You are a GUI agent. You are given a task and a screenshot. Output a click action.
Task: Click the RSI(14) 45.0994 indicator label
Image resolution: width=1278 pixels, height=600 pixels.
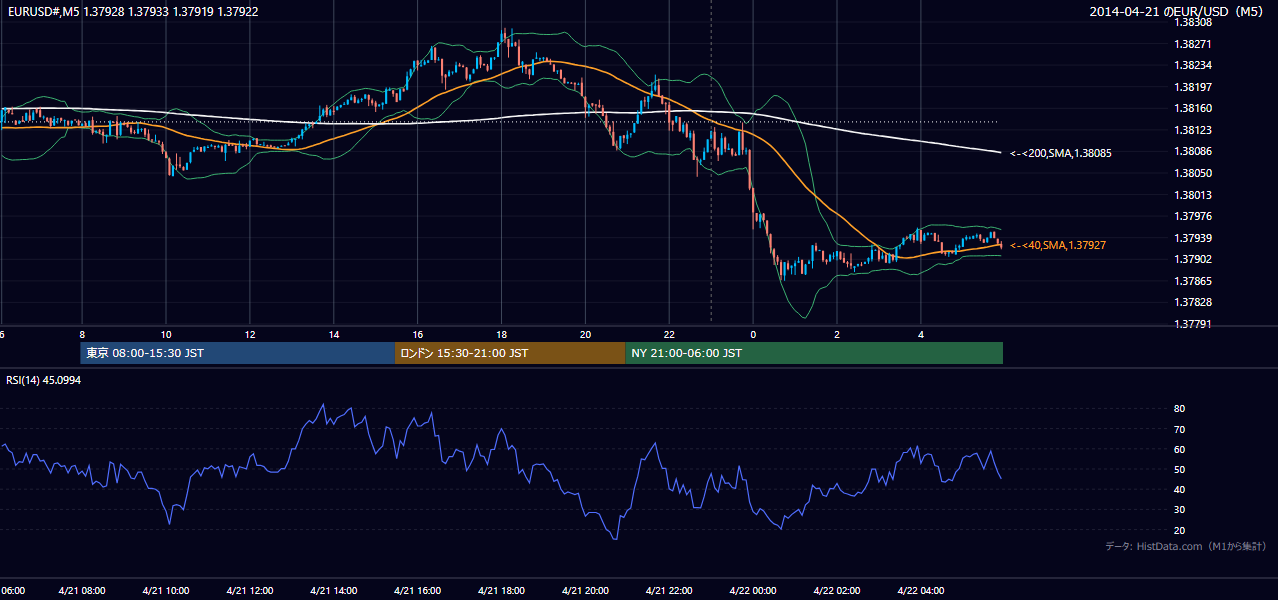point(42,380)
